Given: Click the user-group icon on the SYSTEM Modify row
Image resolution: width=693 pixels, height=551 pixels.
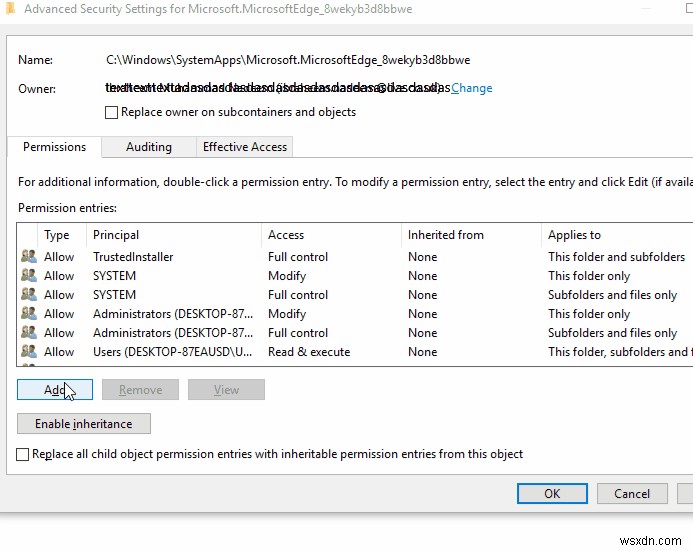Looking at the screenshot, I should pos(29,276).
